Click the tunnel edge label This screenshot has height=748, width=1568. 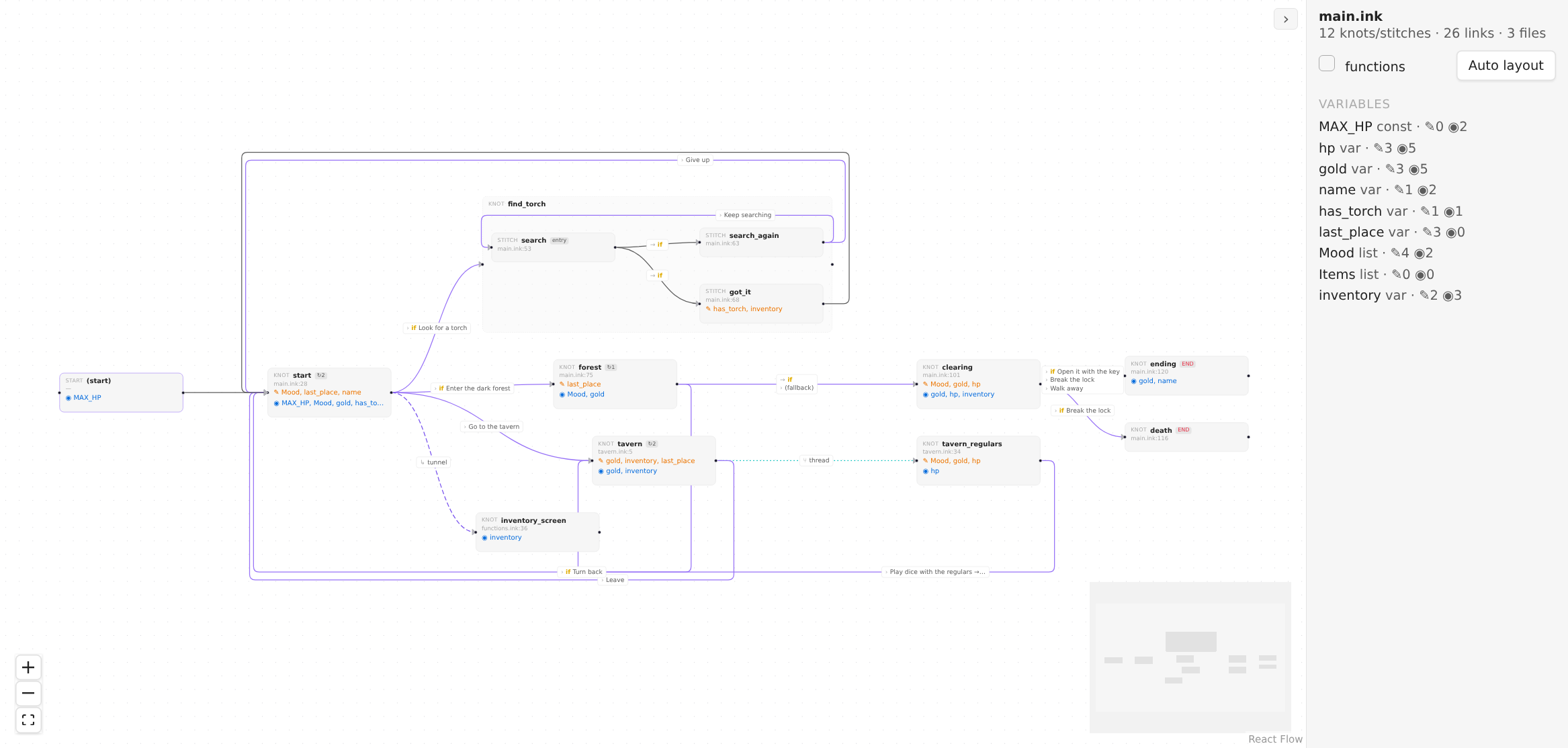(433, 462)
